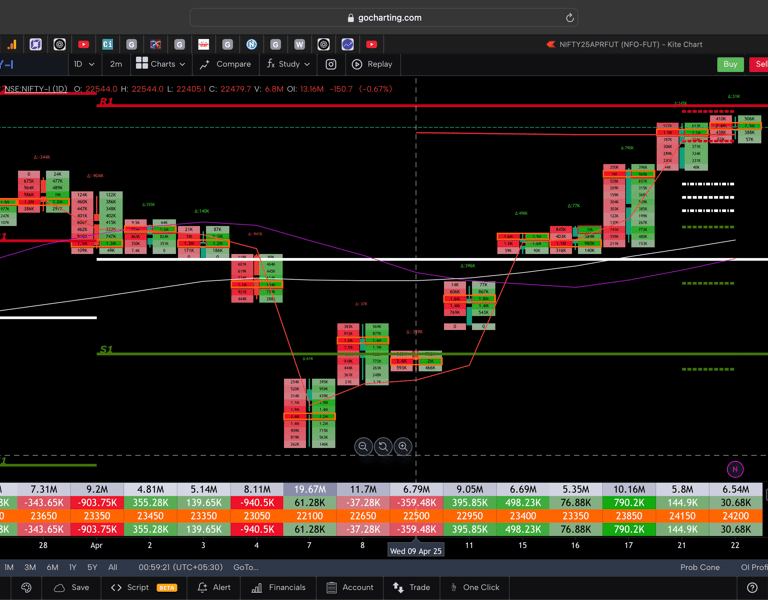
Task: Click the NSE:NIFTY-I (1D) symbol legend
Action: [35, 89]
